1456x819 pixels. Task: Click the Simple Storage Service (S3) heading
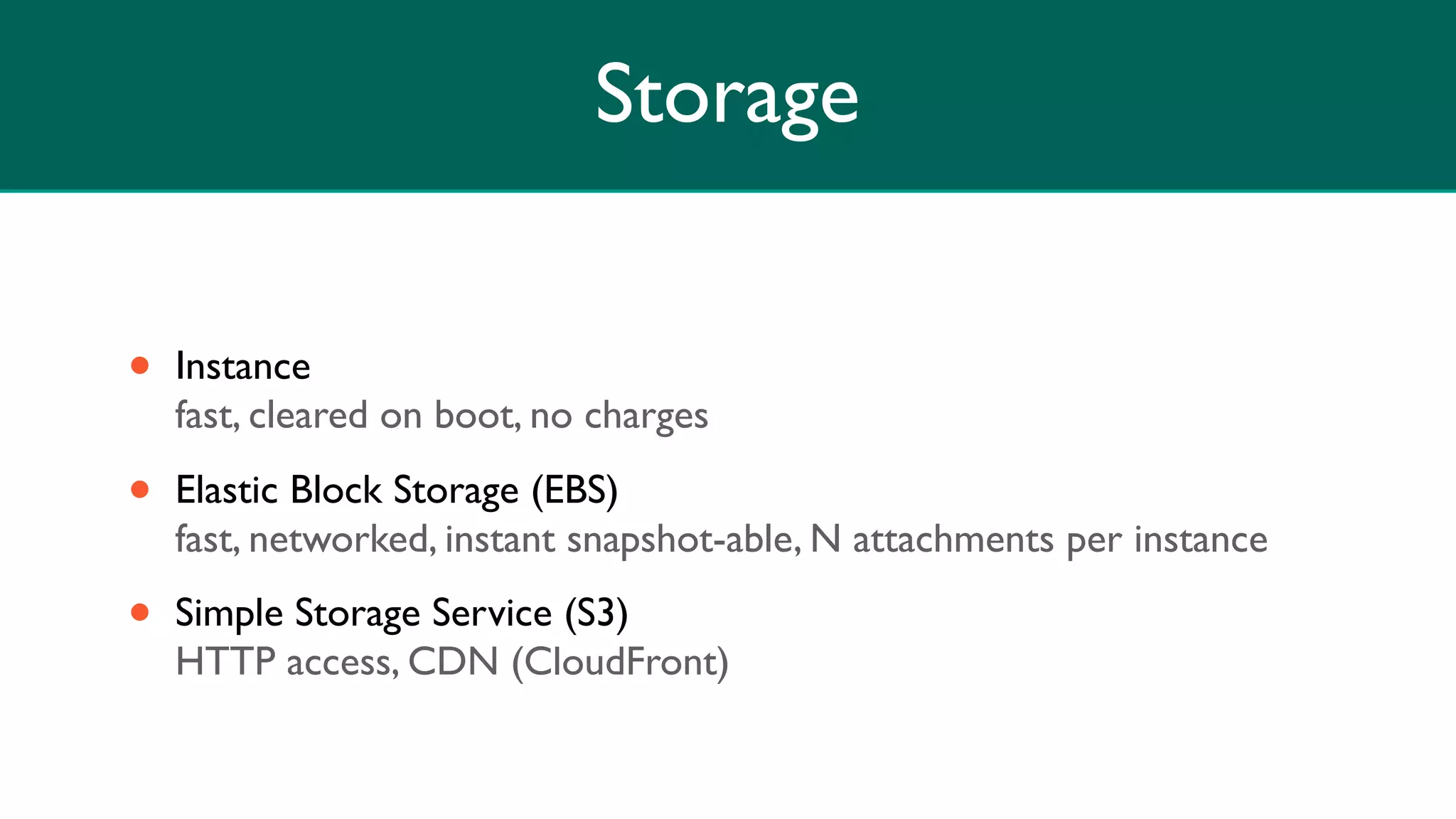pyautogui.click(x=402, y=614)
